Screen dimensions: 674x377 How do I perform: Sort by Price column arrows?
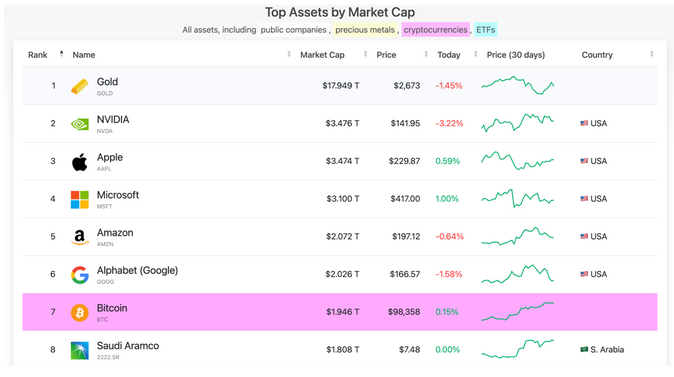[426, 54]
